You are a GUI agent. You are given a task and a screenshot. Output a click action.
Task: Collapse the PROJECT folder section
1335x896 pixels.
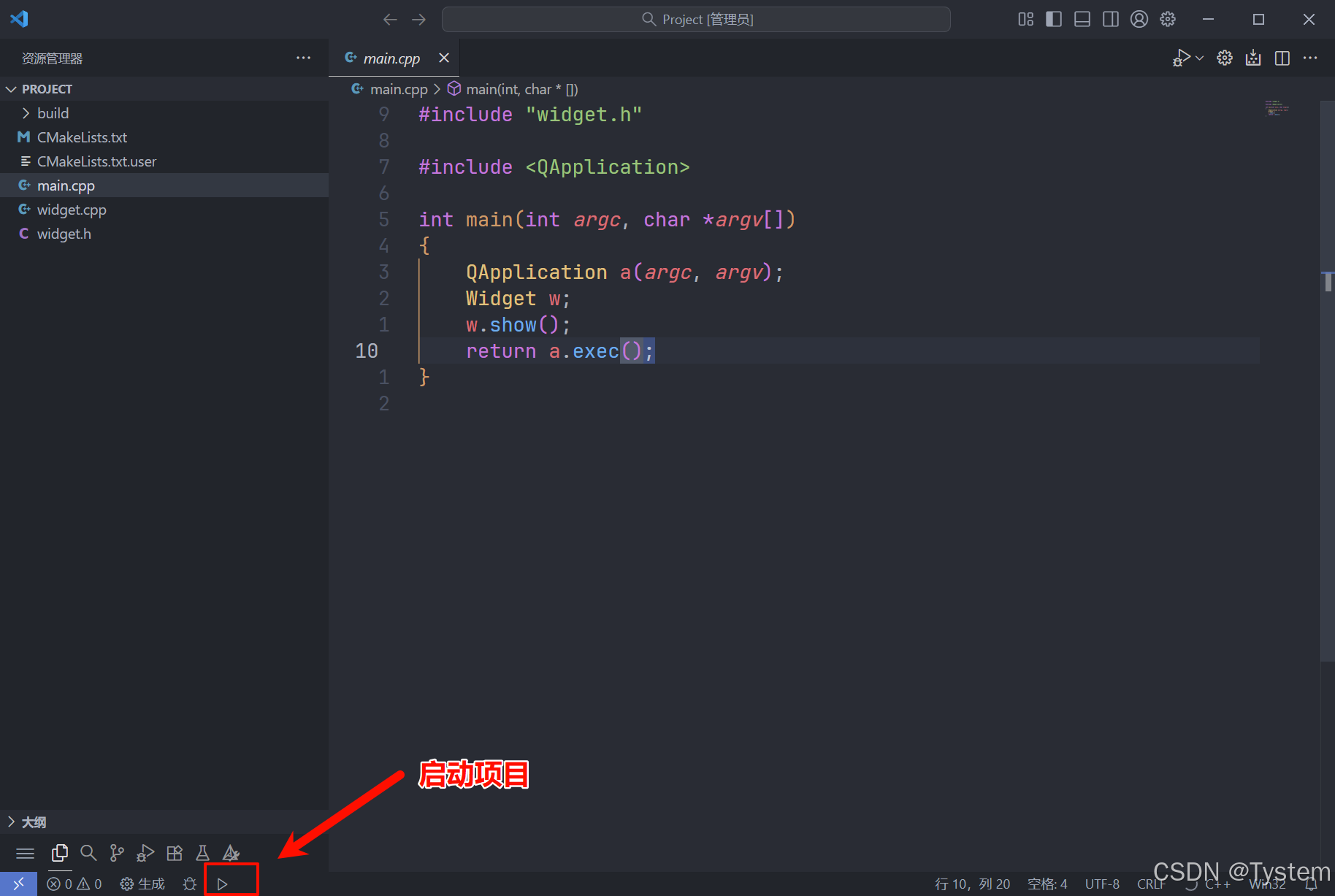point(164,88)
